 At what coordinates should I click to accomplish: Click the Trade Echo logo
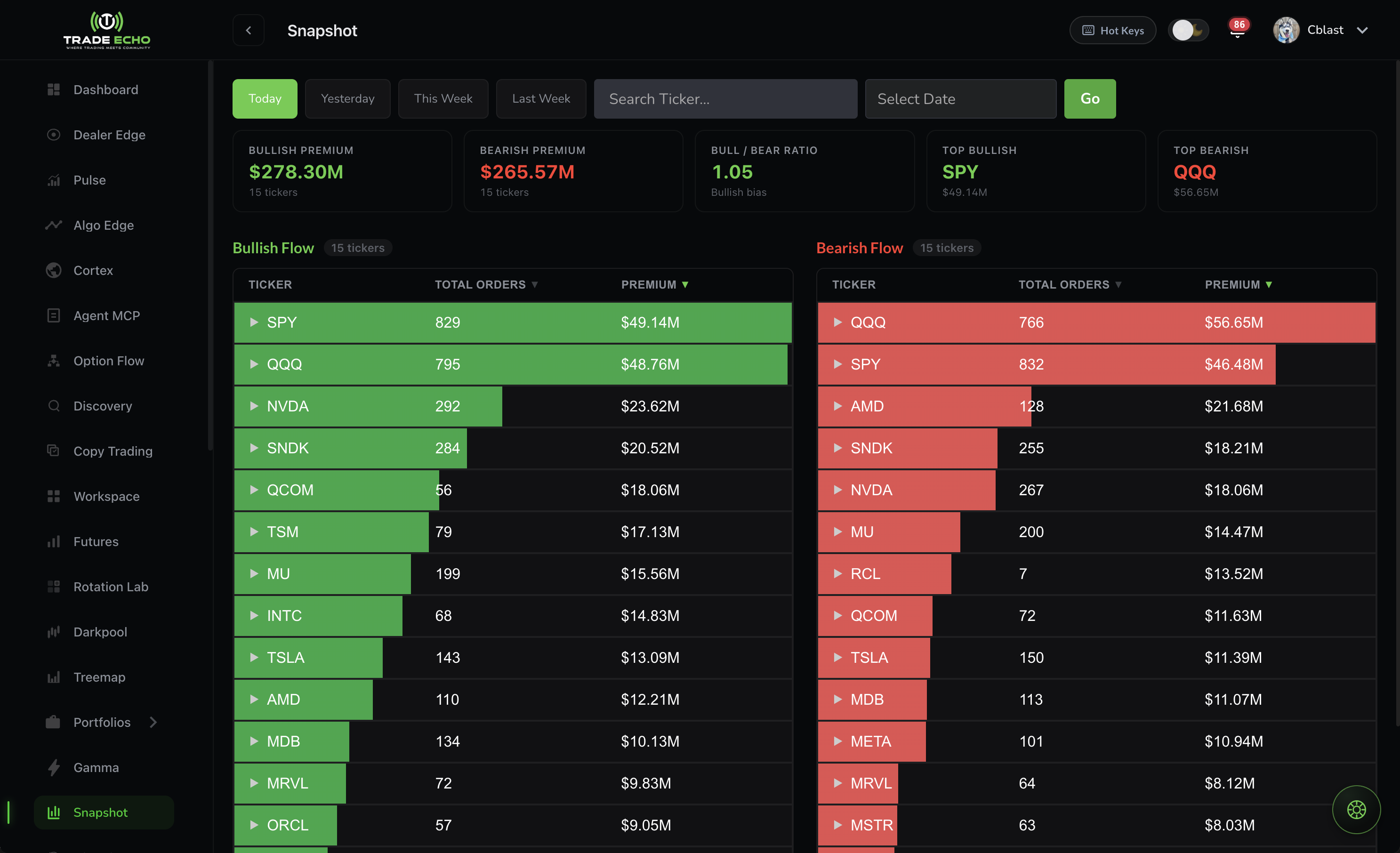pos(107,30)
